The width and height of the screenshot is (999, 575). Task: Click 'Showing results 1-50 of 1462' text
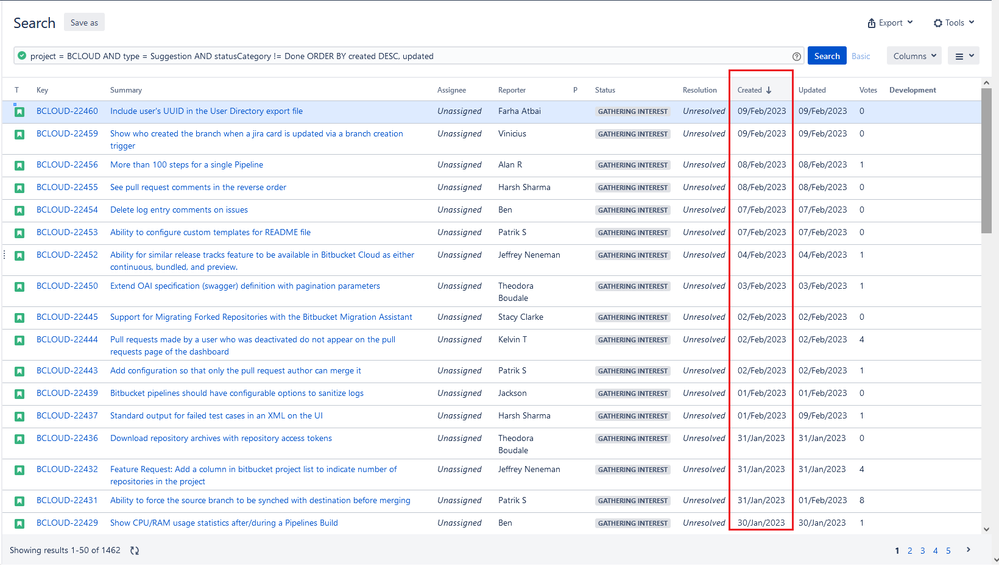click(x=64, y=550)
